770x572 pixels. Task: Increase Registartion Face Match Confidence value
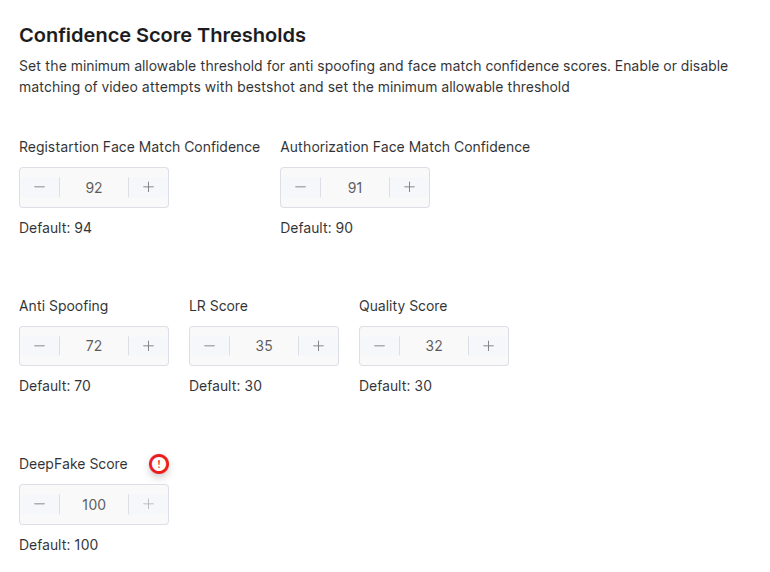[x=148, y=188]
